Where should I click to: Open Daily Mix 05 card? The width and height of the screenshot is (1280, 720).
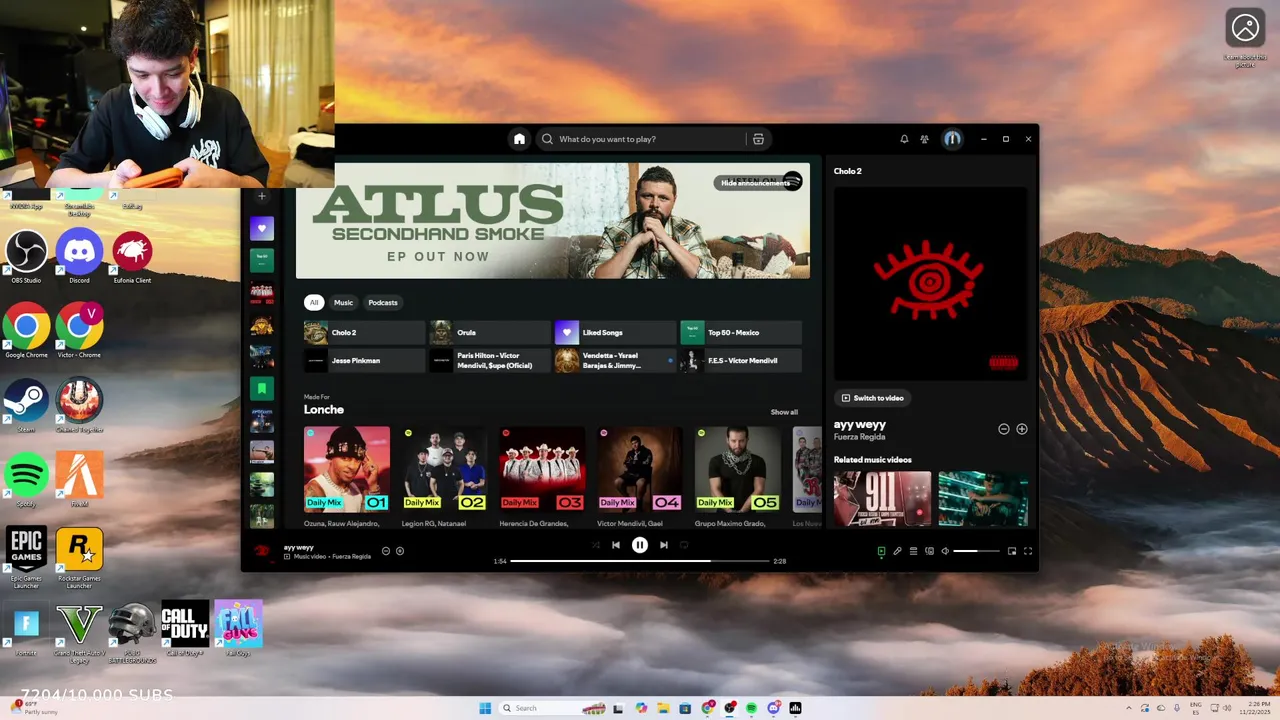[738, 476]
